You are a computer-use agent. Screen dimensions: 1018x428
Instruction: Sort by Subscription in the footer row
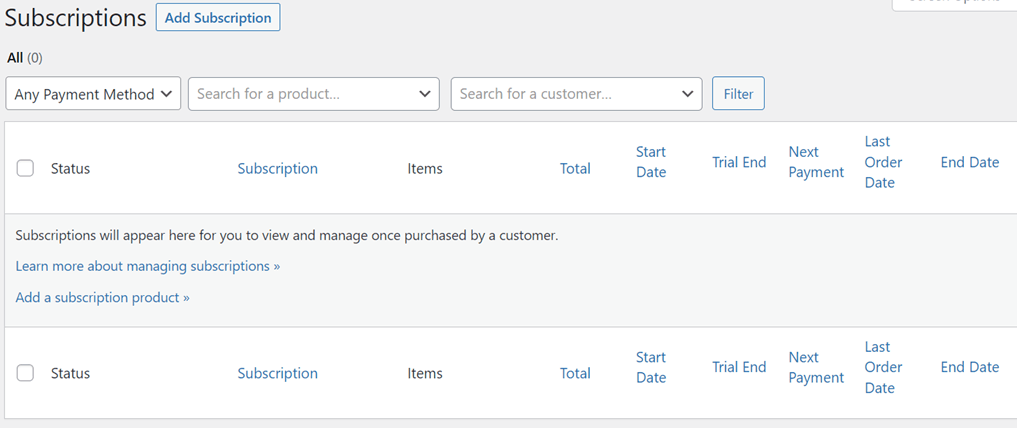pyautogui.click(x=277, y=373)
